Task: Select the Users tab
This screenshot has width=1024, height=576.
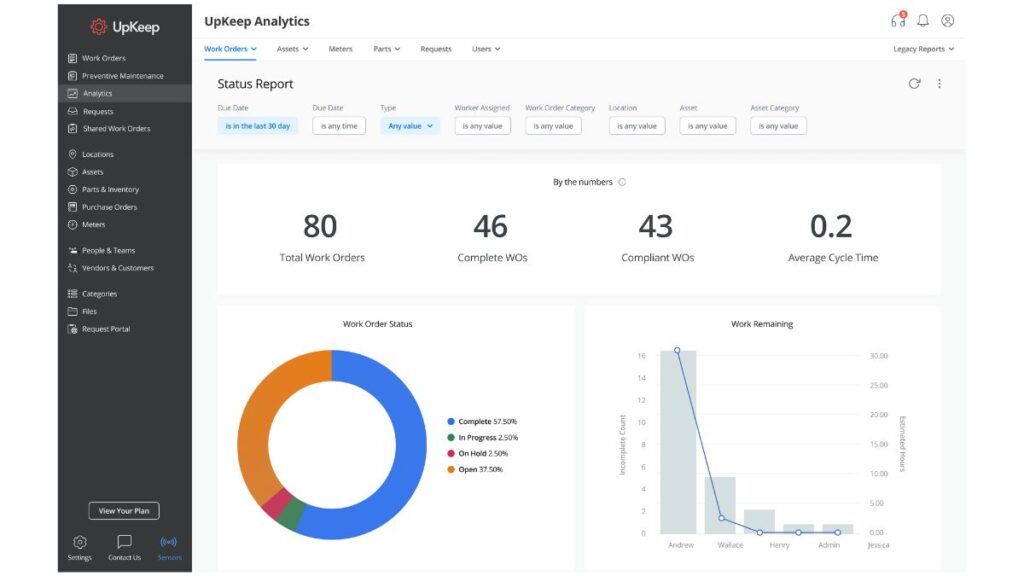Action: pos(485,48)
